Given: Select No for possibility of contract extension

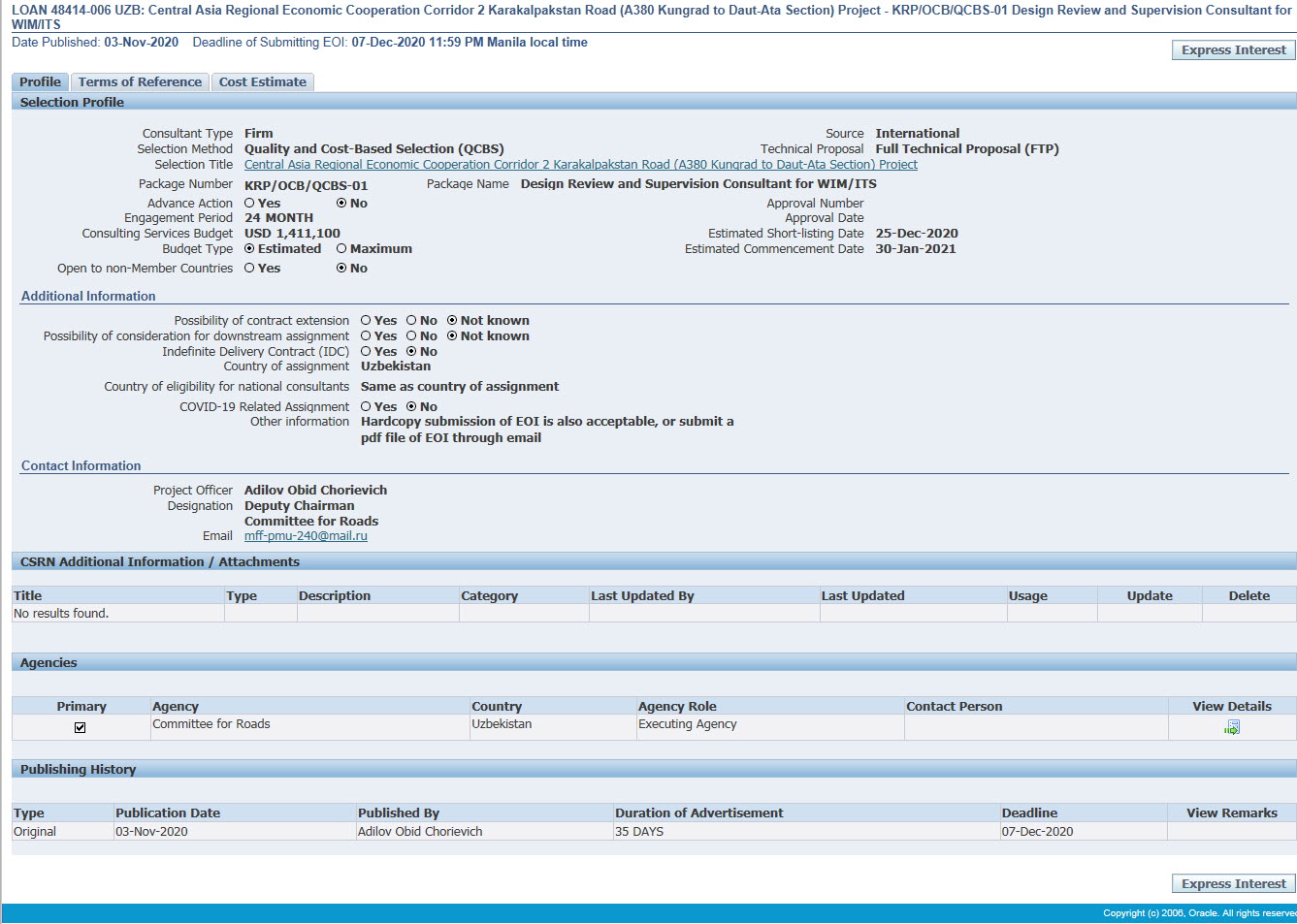Looking at the screenshot, I should coord(411,321).
